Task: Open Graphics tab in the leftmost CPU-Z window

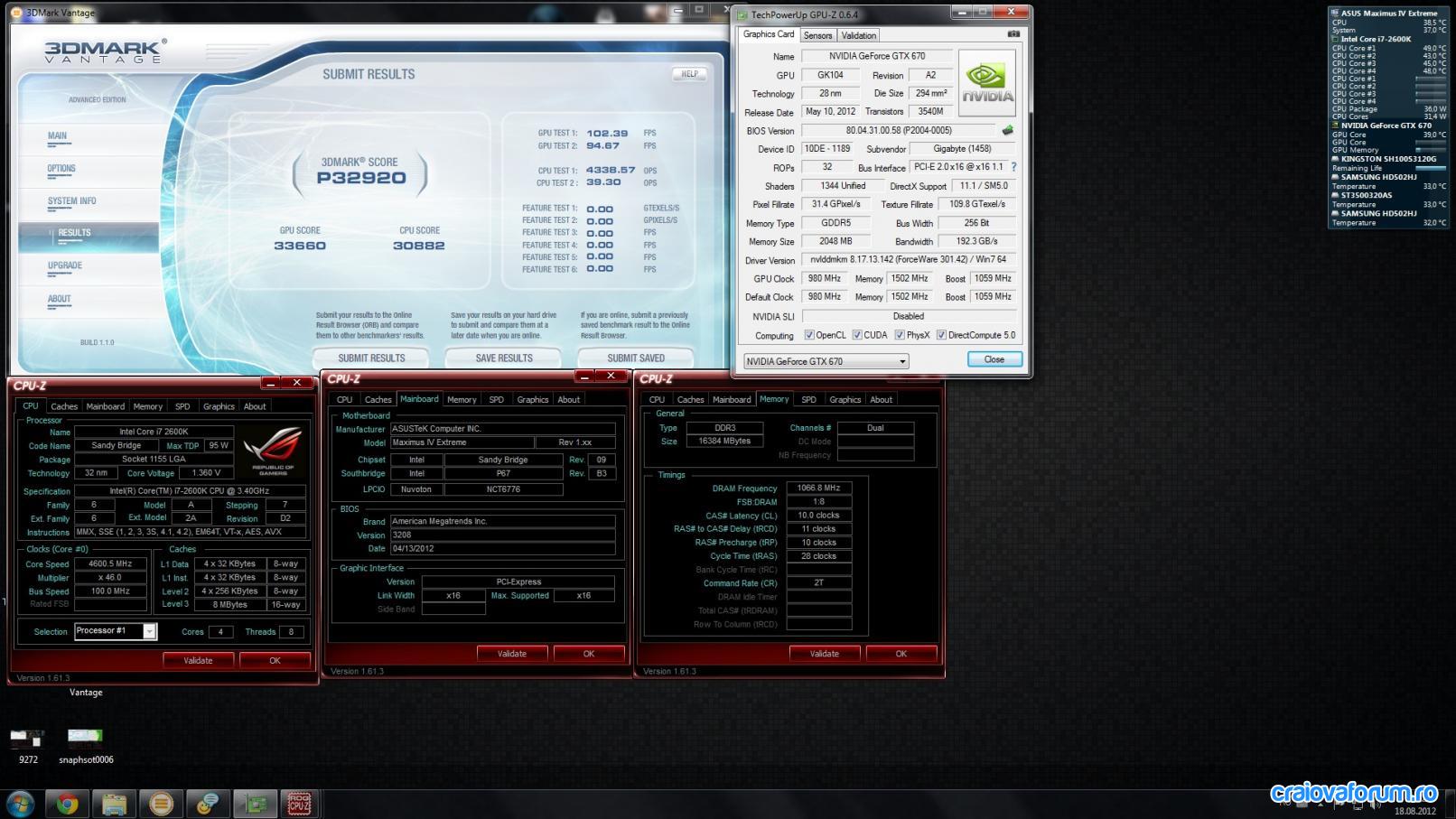Action: (219, 406)
